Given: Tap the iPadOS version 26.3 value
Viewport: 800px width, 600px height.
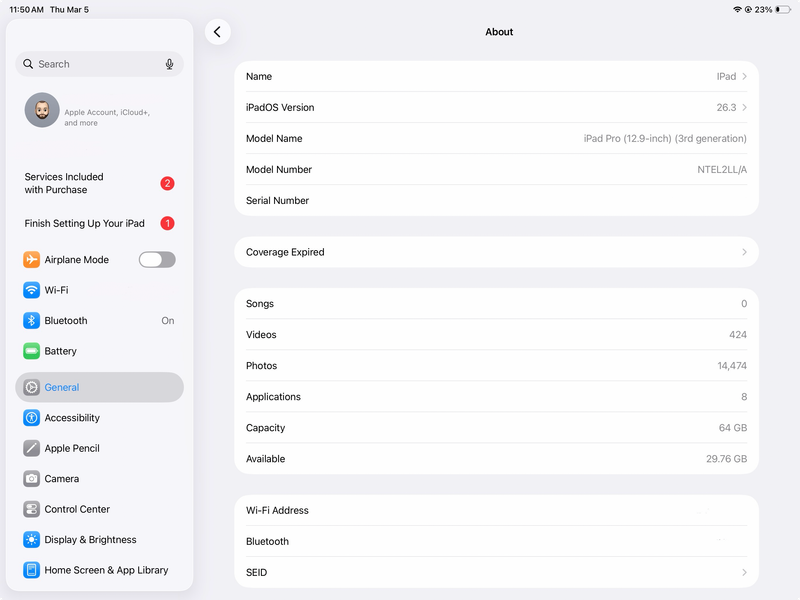Looking at the screenshot, I should coord(726,107).
